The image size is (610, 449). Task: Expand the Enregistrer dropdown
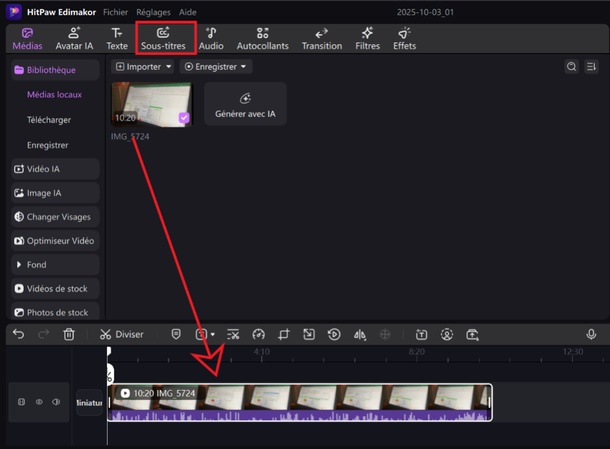(216, 67)
